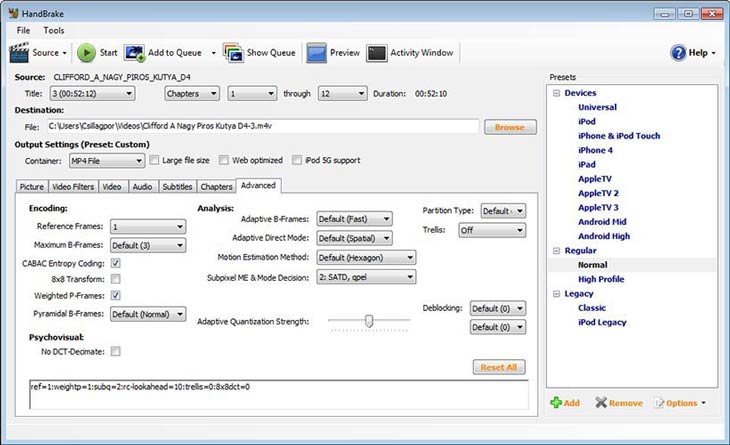This screenshot has height=445, width=730.
Task: Open the start chapter dropdown showing 1
Action: click(x=252, y=94)
